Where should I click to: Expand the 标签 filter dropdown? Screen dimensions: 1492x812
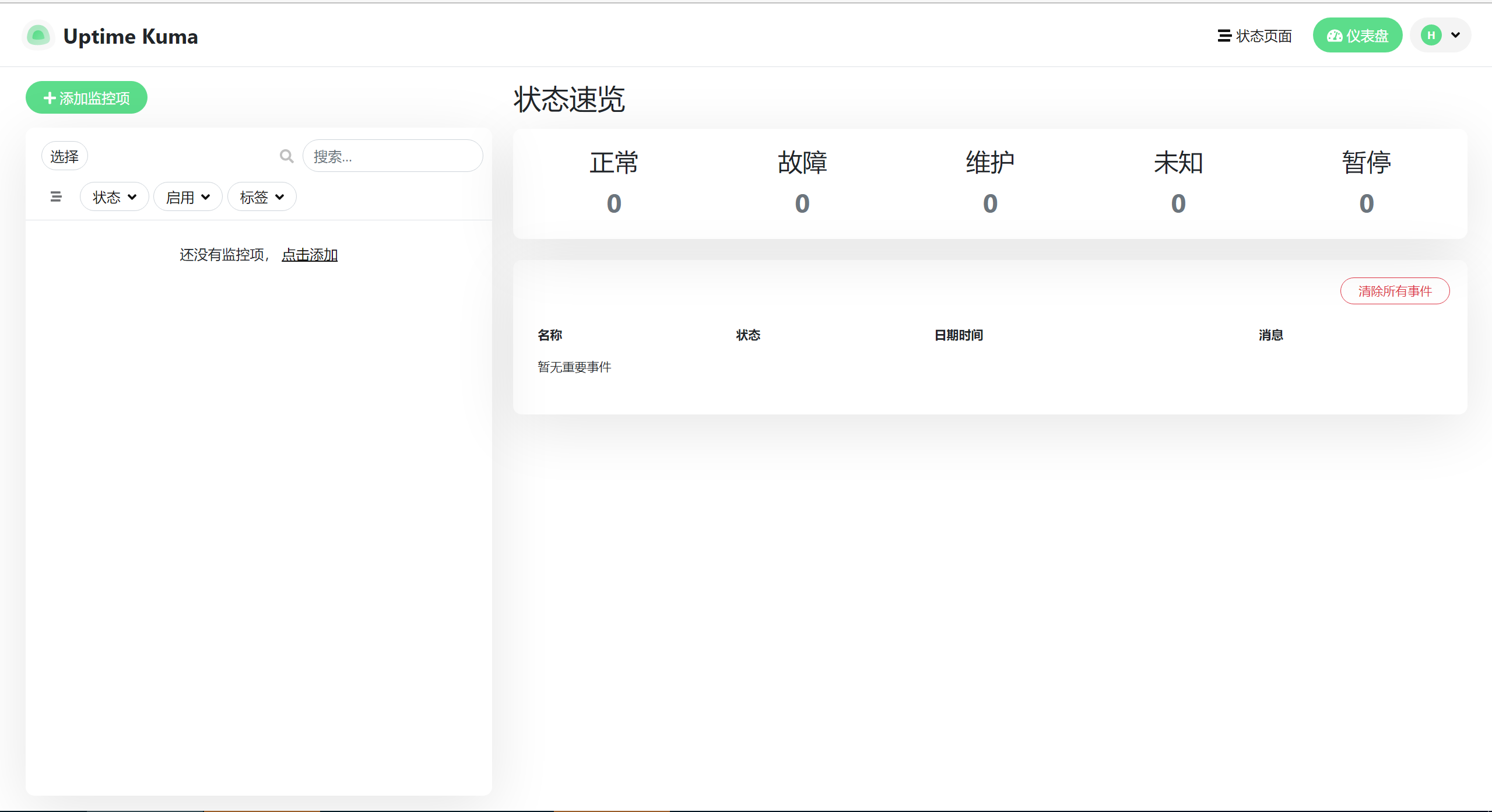(261, 196)
